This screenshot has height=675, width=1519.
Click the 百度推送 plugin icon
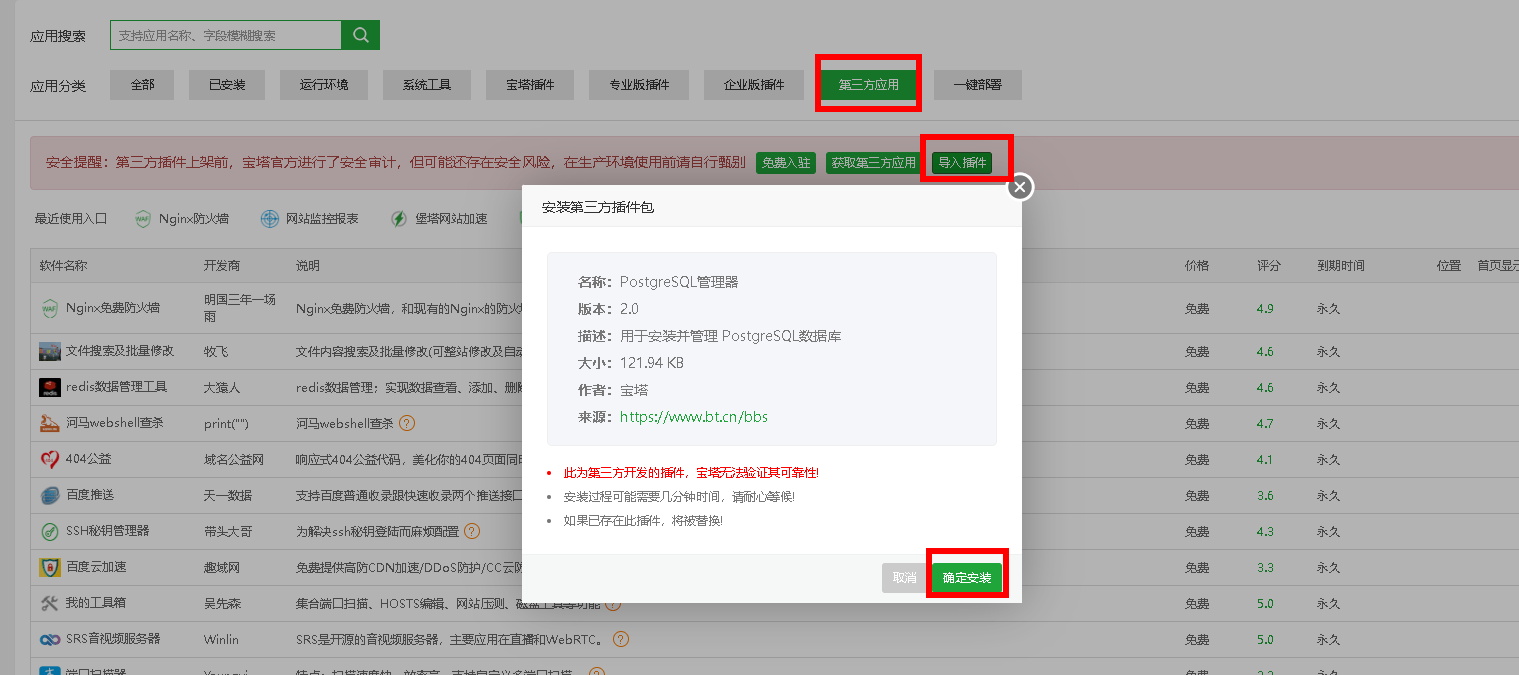click(x=50, y=496)
